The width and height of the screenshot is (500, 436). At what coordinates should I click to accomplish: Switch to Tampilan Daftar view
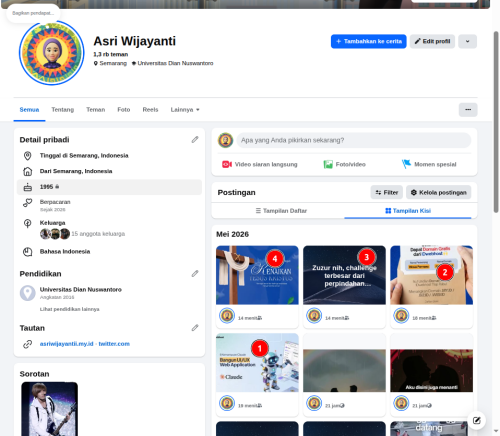coord(281,211)
